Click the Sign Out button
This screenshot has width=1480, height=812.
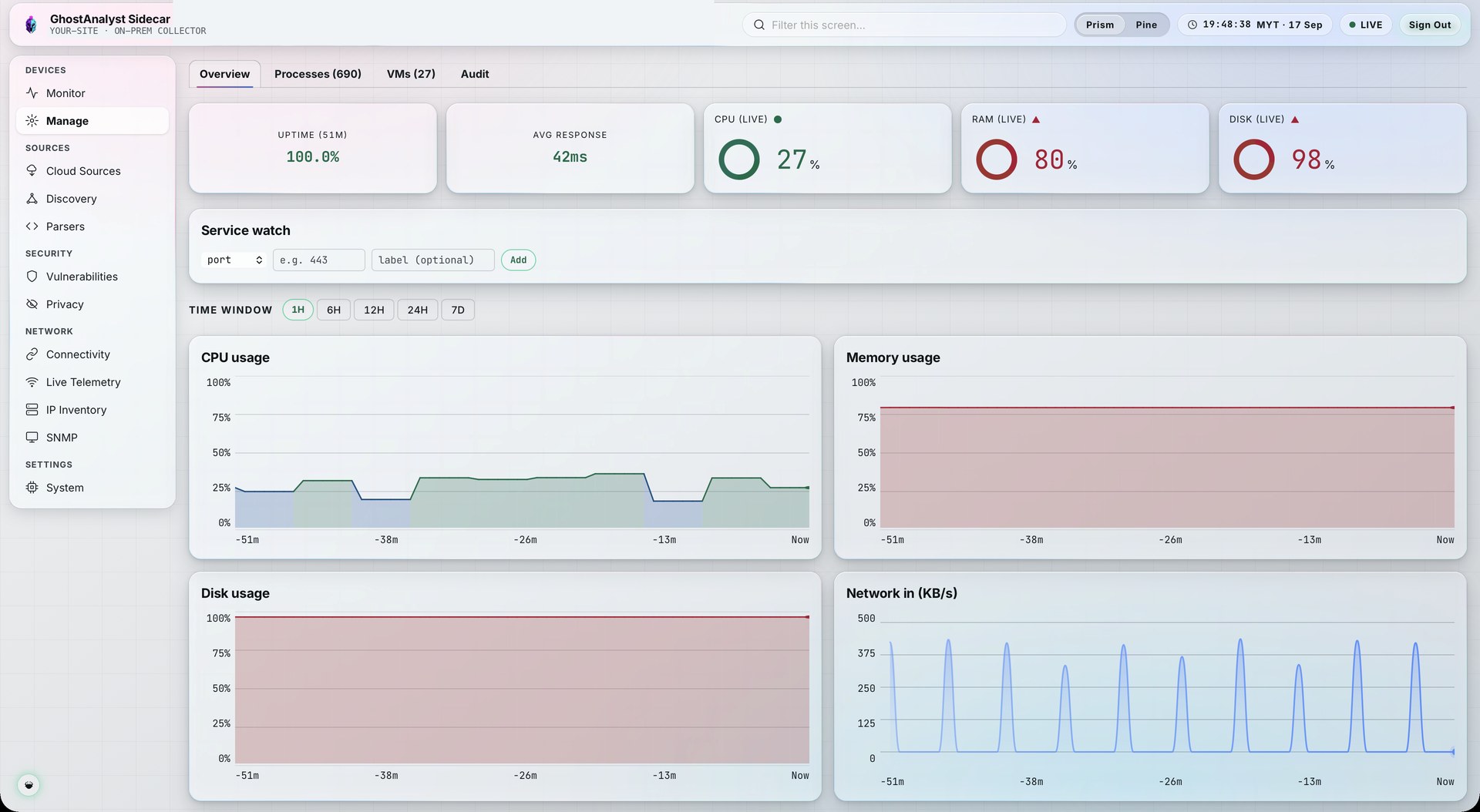tap(1430, 25)
